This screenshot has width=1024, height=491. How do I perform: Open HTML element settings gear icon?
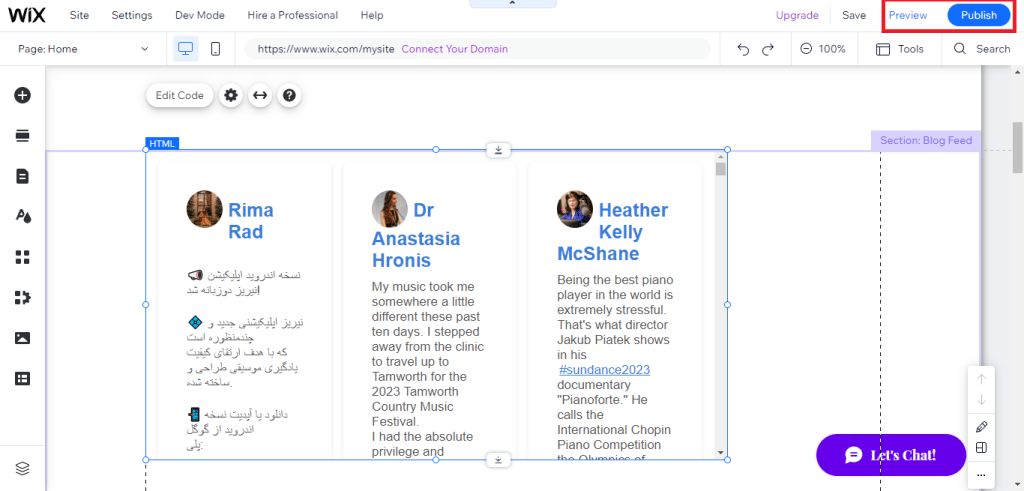click(231, 95)
